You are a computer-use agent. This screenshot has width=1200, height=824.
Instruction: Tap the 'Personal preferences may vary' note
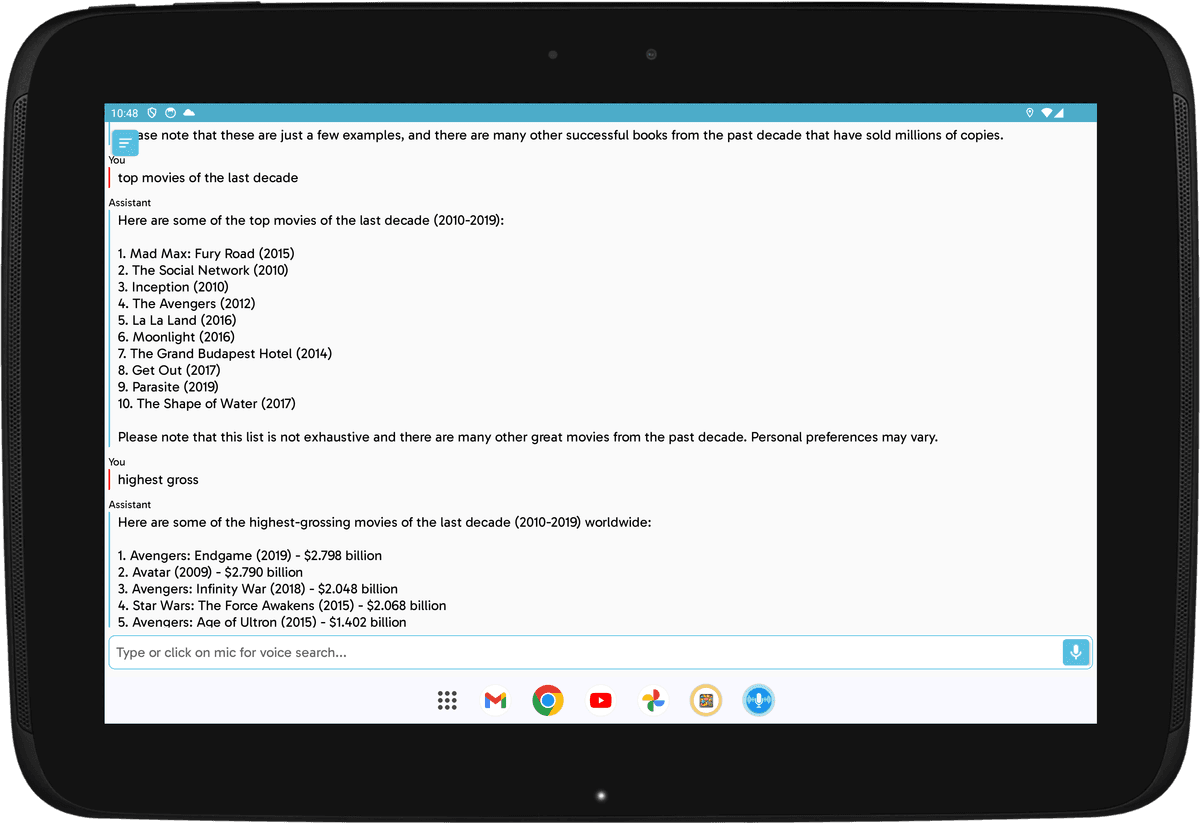point(844,437)
